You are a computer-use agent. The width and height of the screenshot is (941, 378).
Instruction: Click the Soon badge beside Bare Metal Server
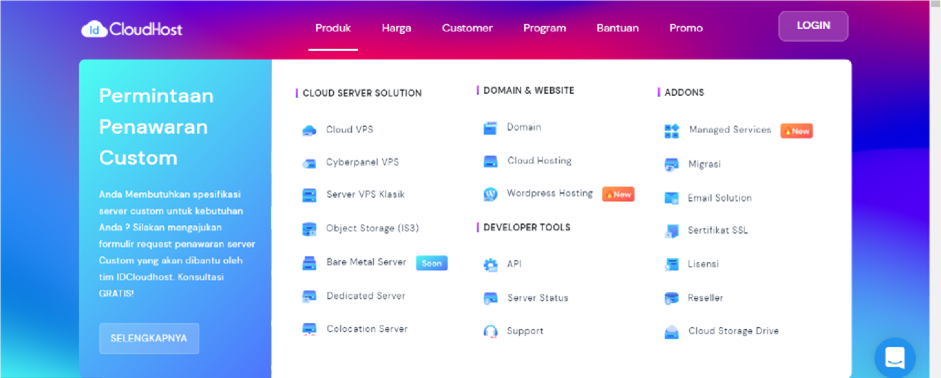432,263
